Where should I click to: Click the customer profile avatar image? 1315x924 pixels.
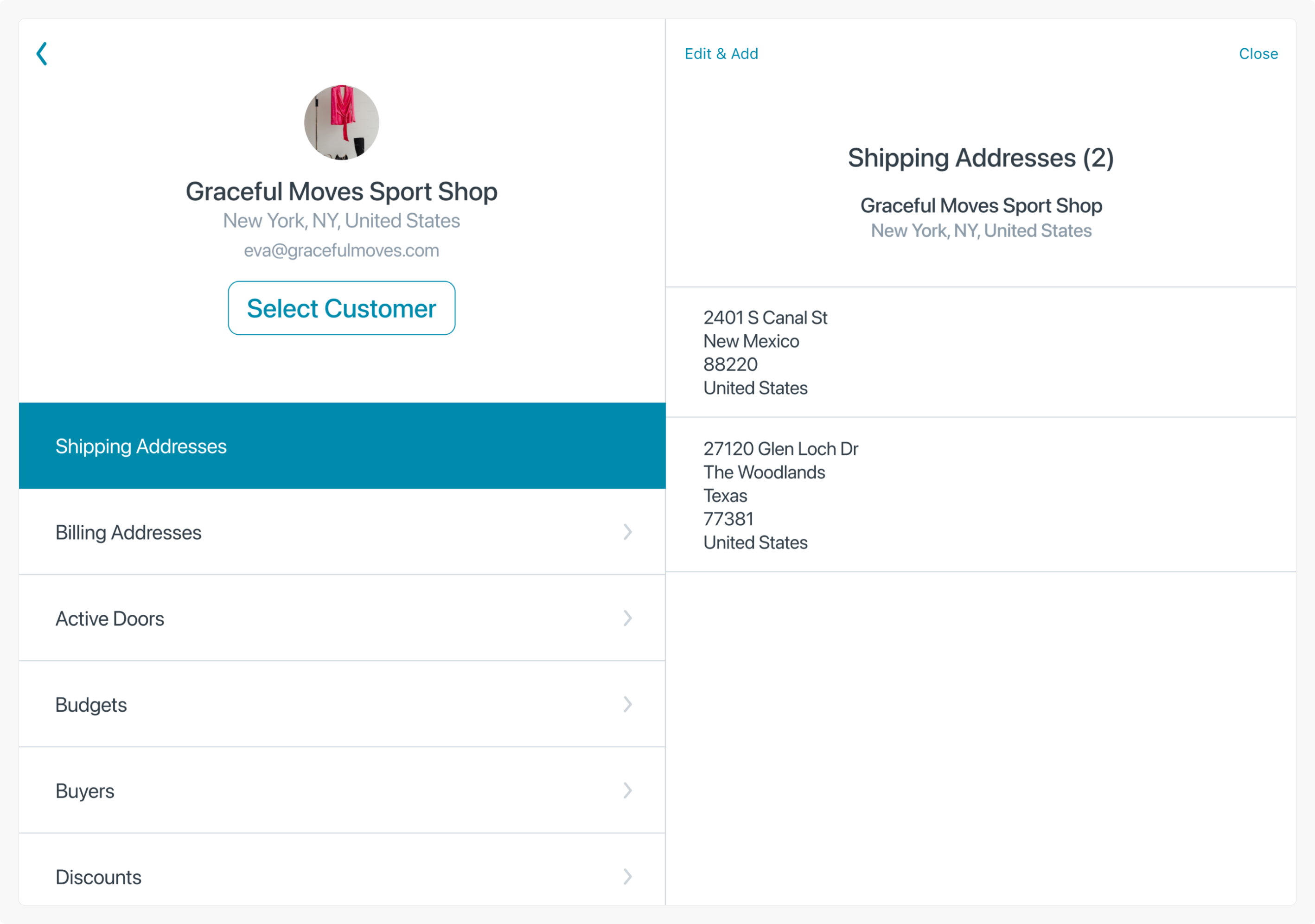click(x=341, y=122)
